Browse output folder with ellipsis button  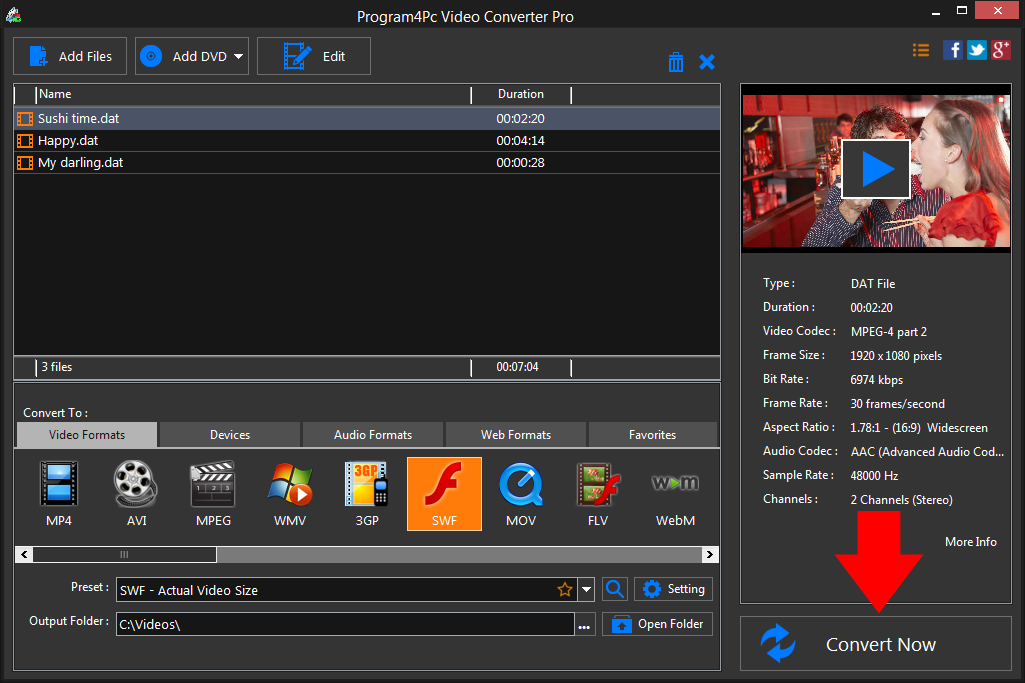(x=585, y=625)
